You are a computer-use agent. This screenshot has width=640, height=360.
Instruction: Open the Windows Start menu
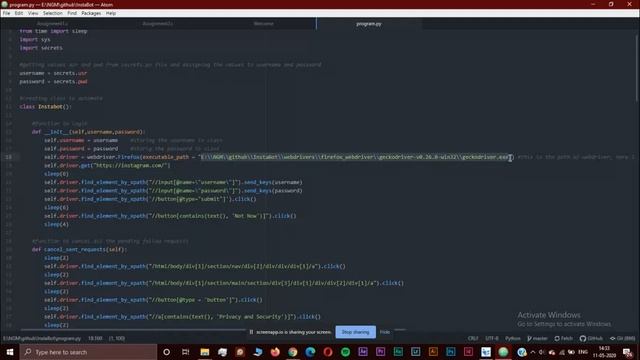pos(10,352)
